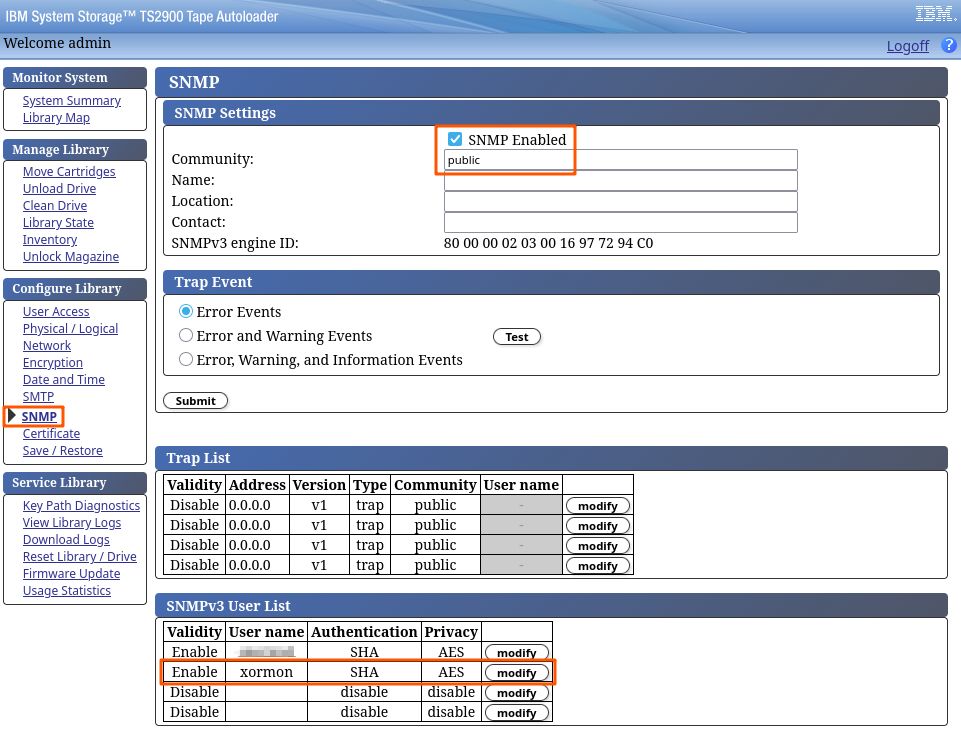Navigate to Firmware Update

point(71,574)
